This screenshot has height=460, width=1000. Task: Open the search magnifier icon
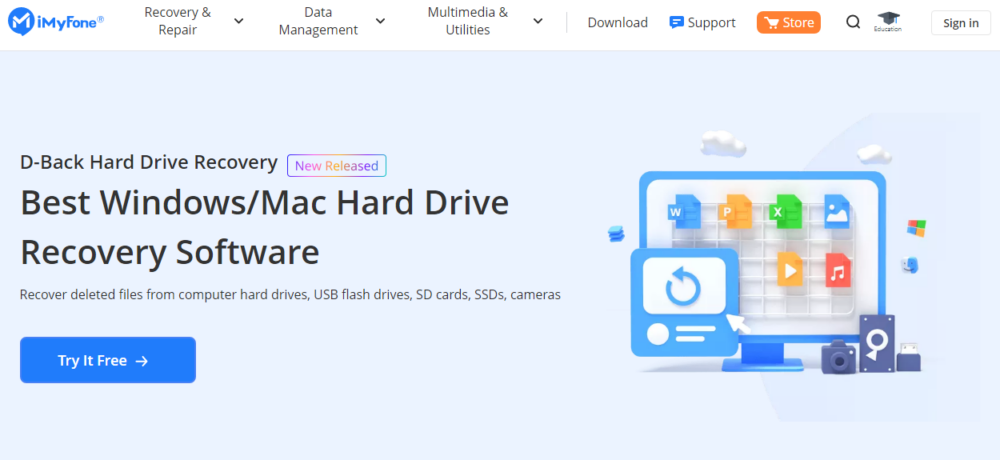pos(853,22)
